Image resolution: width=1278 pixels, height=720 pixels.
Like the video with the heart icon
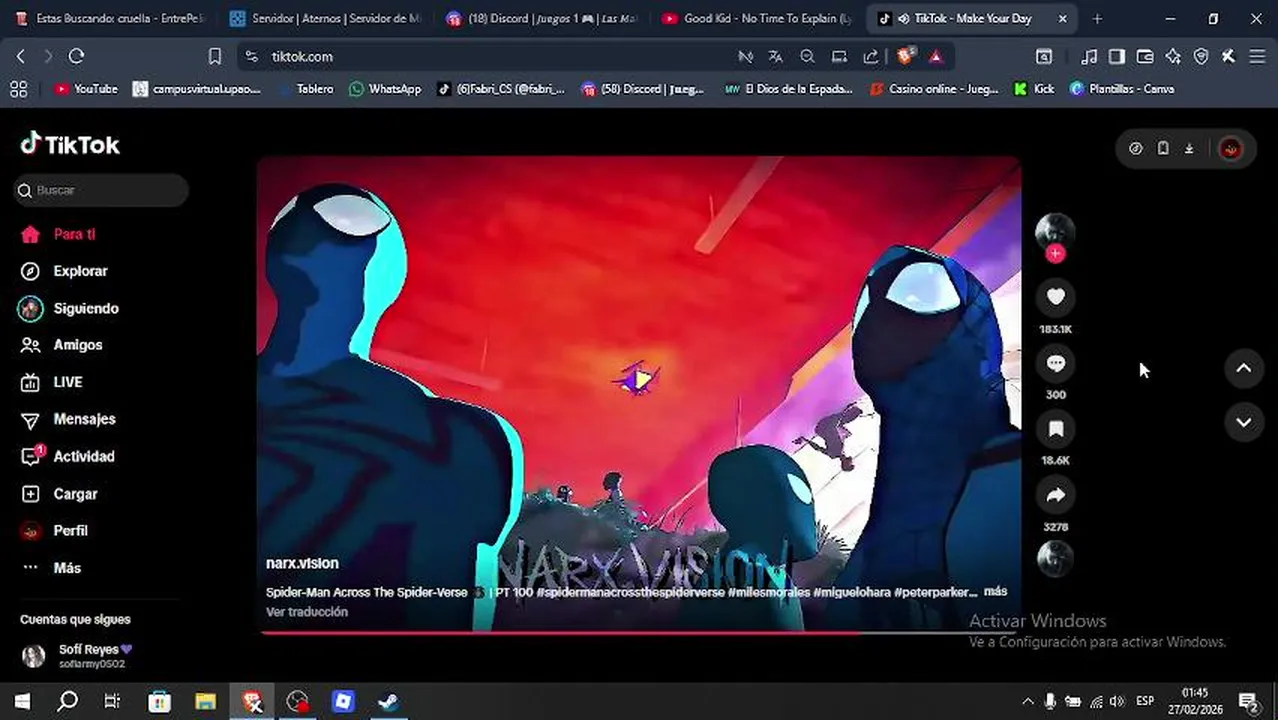(x=1055, y=297)
